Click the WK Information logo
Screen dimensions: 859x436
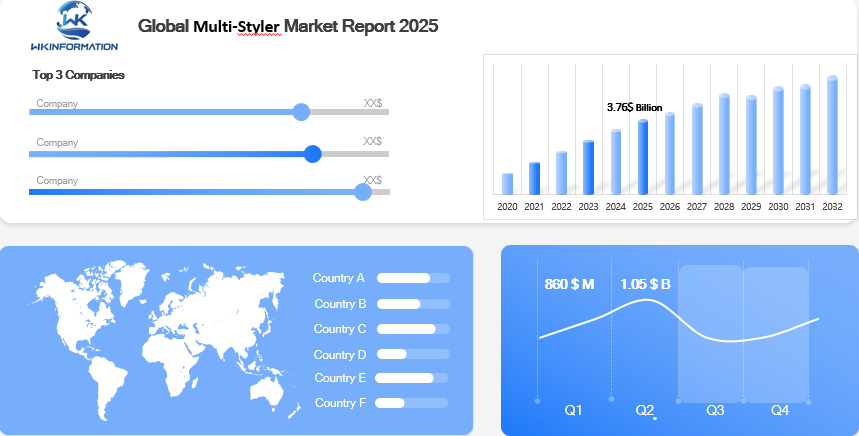tap(74, 26)
